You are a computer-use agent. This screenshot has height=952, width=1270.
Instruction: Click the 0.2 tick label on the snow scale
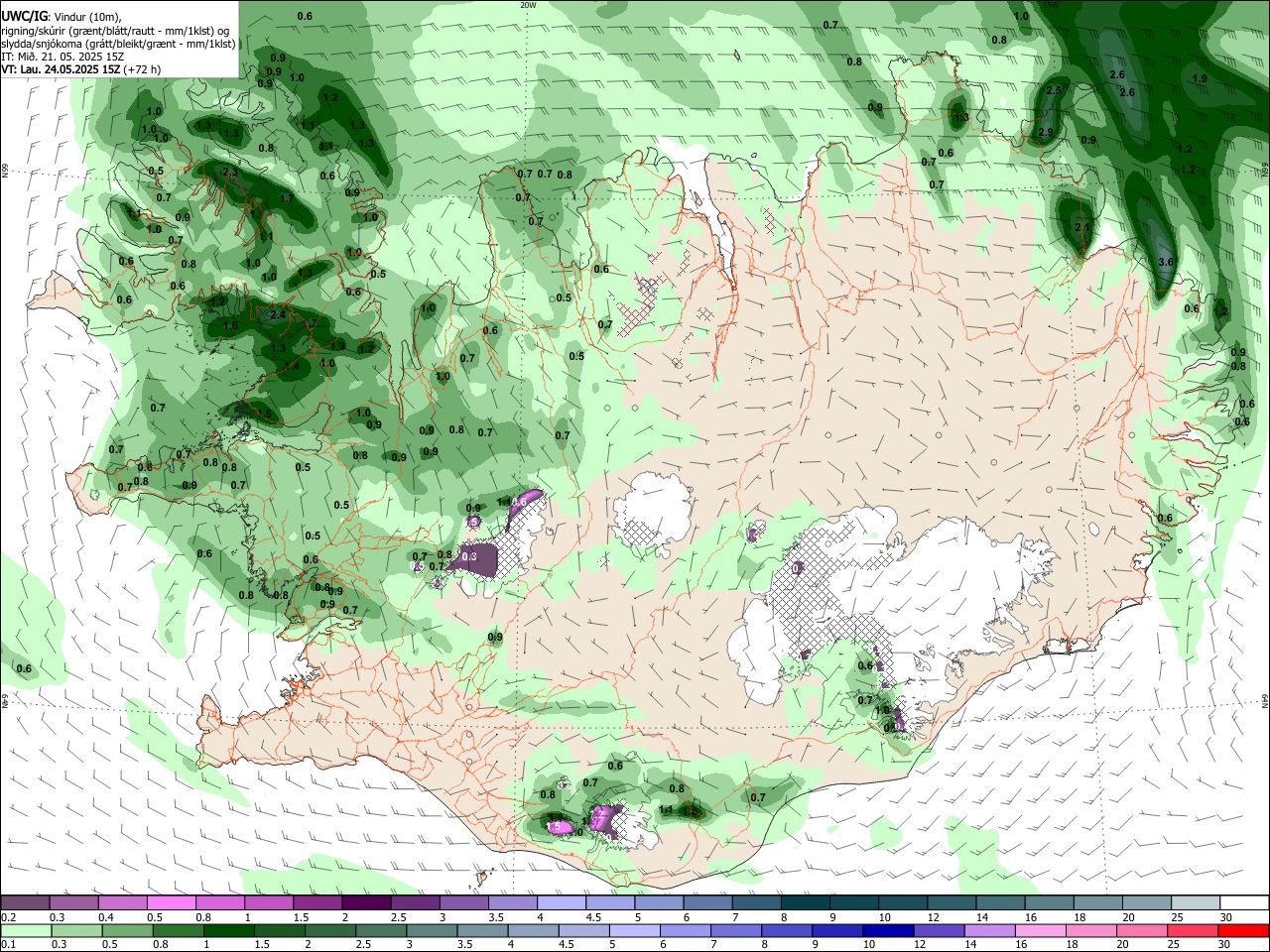tap(8, 917)
